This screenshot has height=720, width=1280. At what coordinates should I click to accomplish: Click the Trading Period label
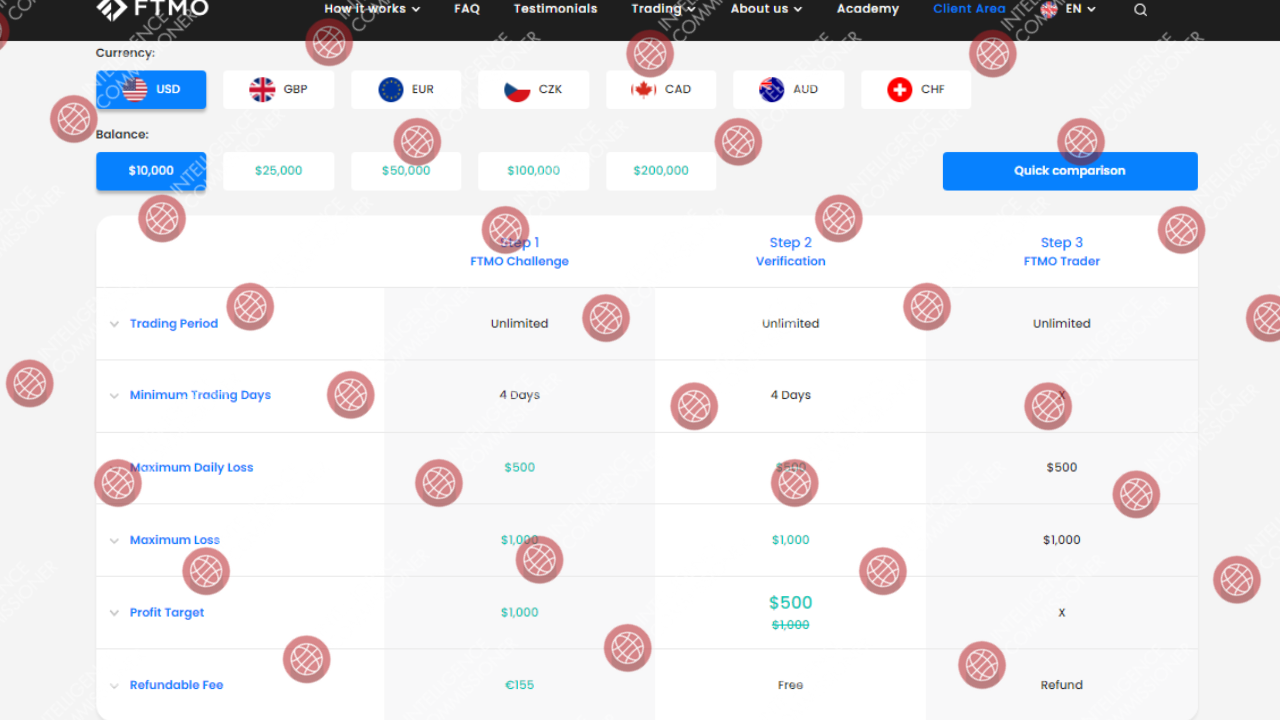(x=174, y=324)
